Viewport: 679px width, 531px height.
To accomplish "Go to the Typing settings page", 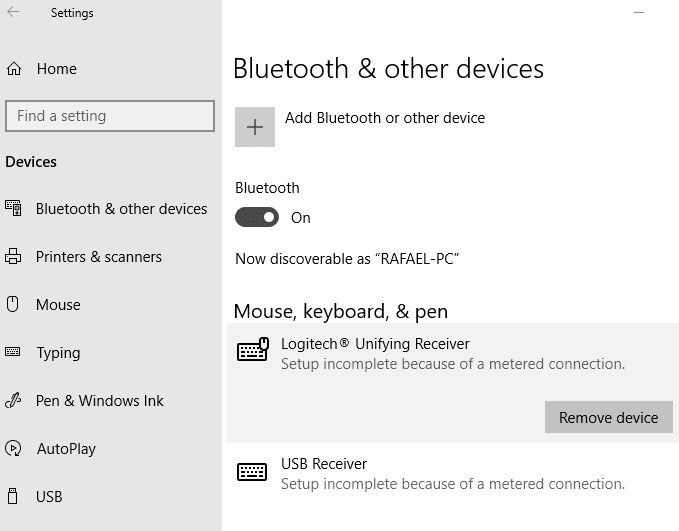I will [58, 353].
